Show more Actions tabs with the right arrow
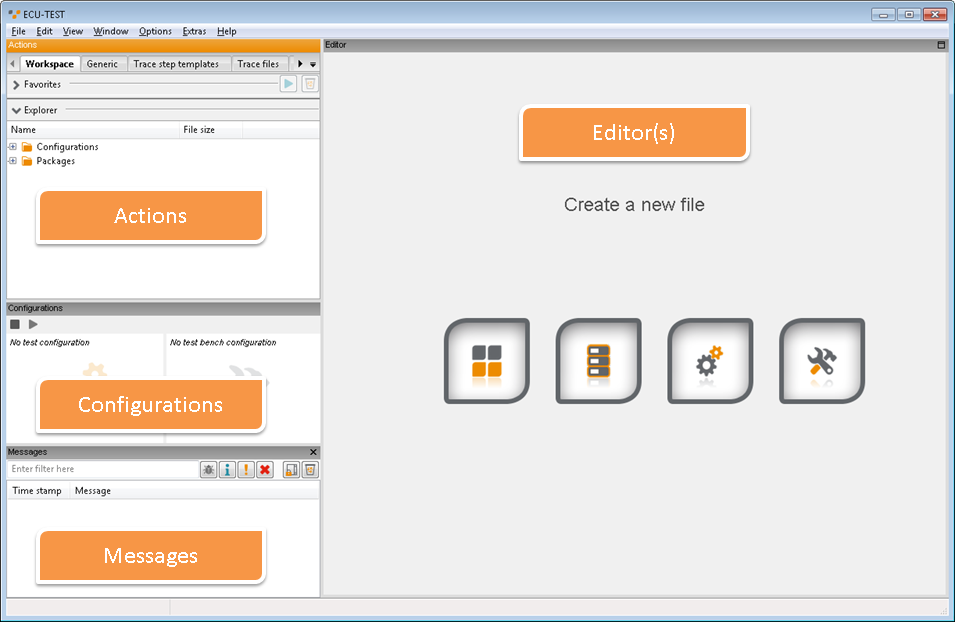955x622 pixels. tap(300, 64)
